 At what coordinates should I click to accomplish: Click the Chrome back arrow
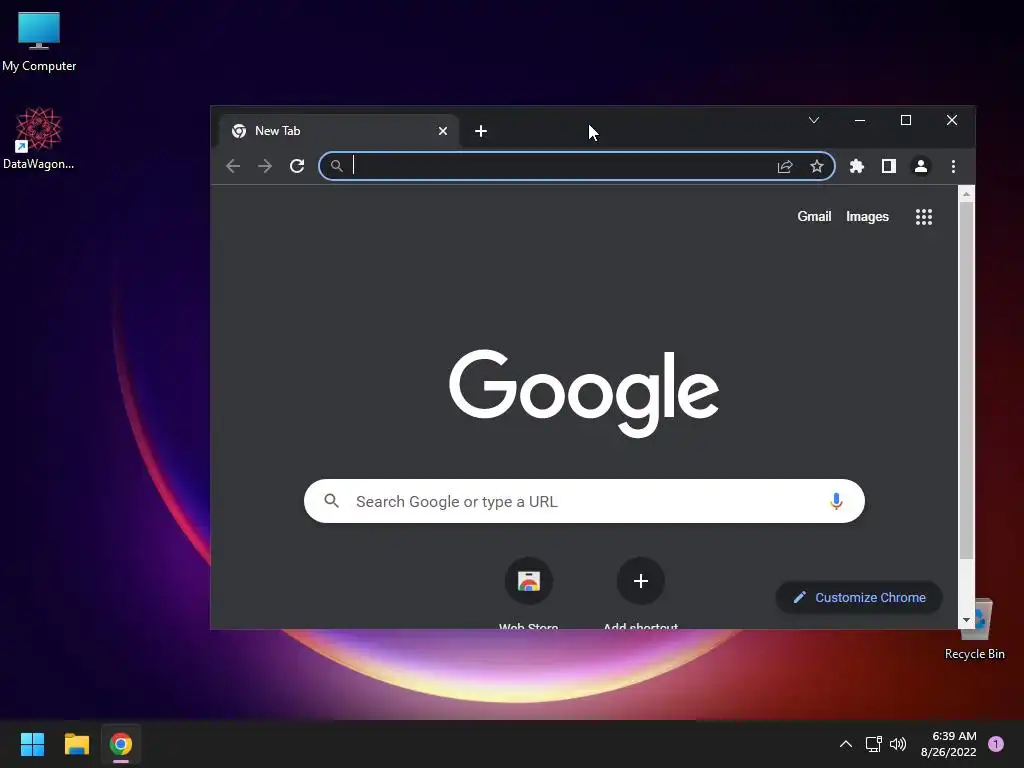point(233,166)
